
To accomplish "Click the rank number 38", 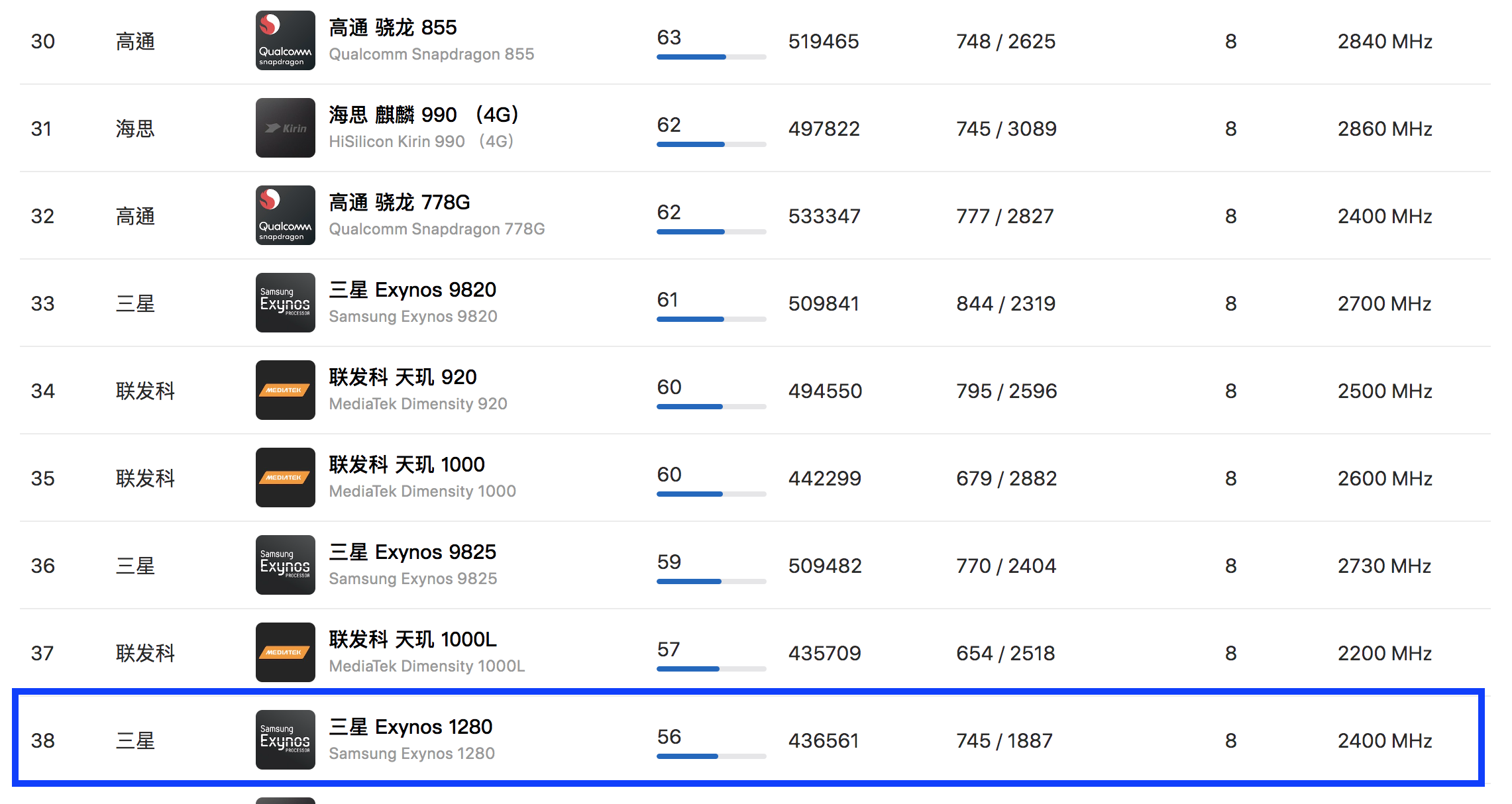I will tap(43, 741).
